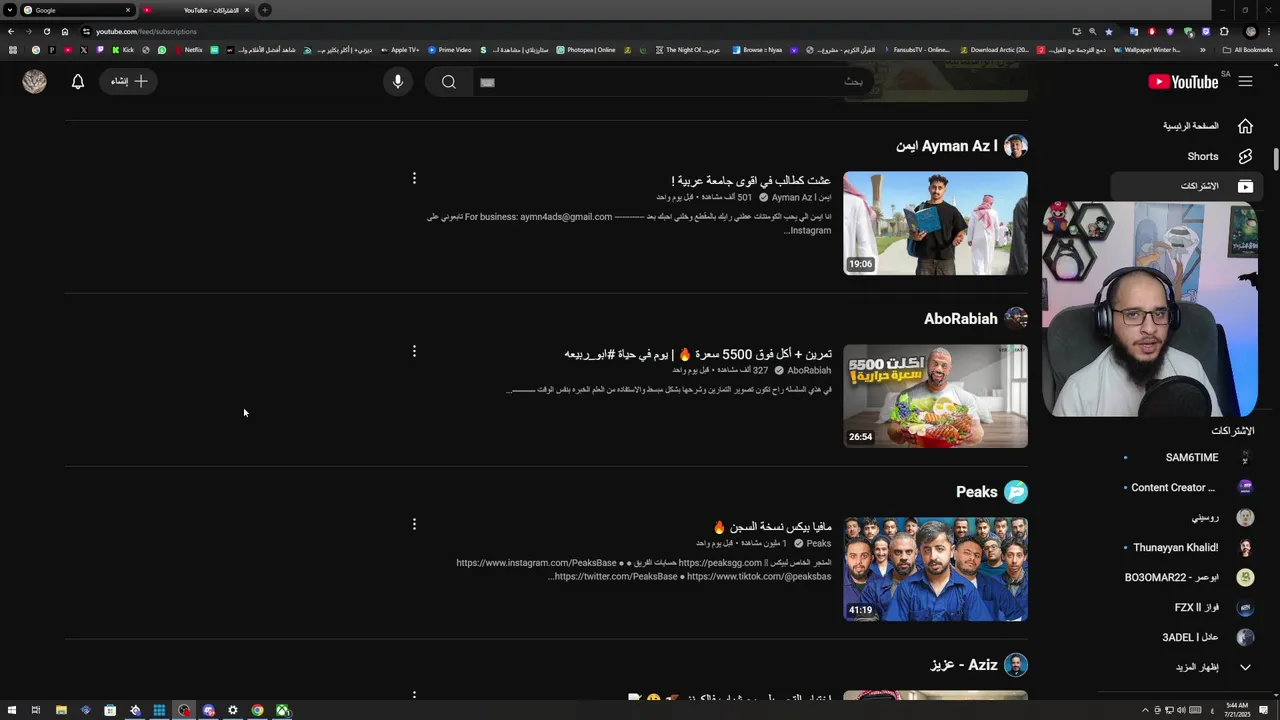
Task: Open روسيني channel in sidebar
Action: 1187,518
